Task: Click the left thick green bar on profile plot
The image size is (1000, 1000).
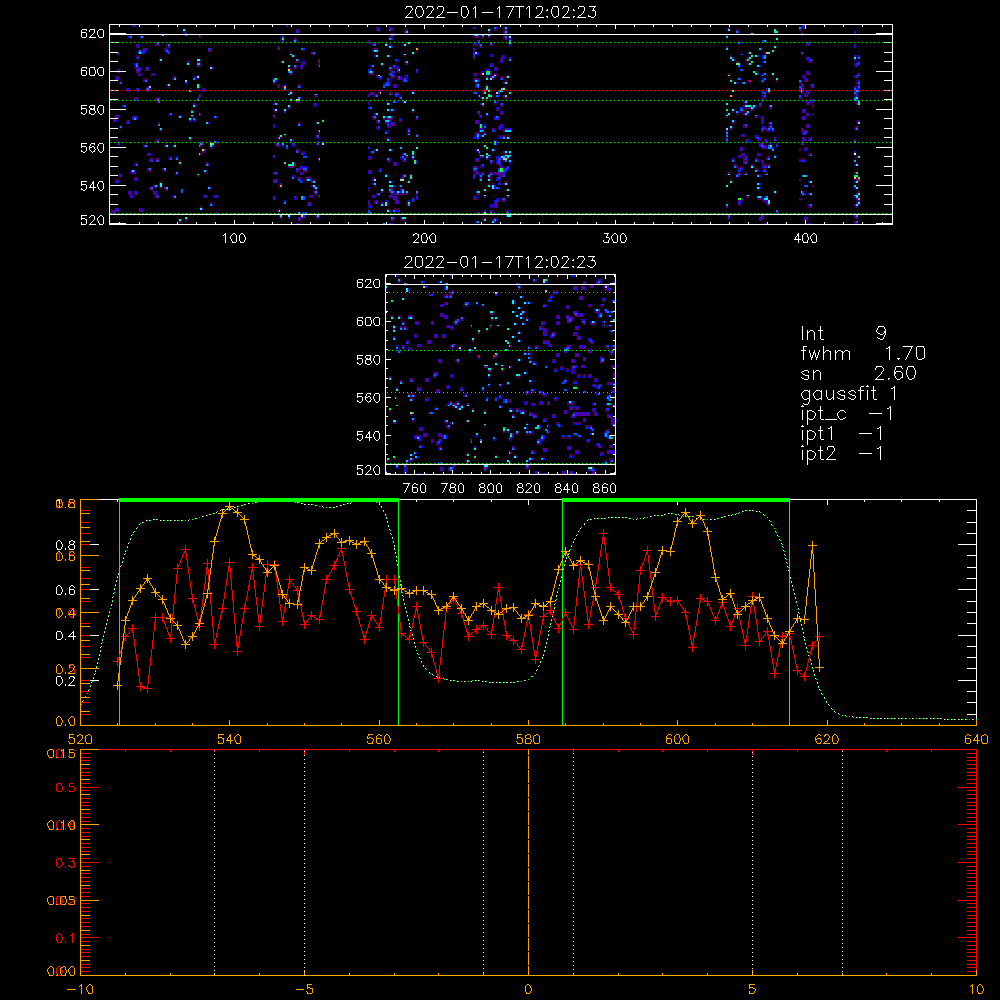Action: pos(259,501)
